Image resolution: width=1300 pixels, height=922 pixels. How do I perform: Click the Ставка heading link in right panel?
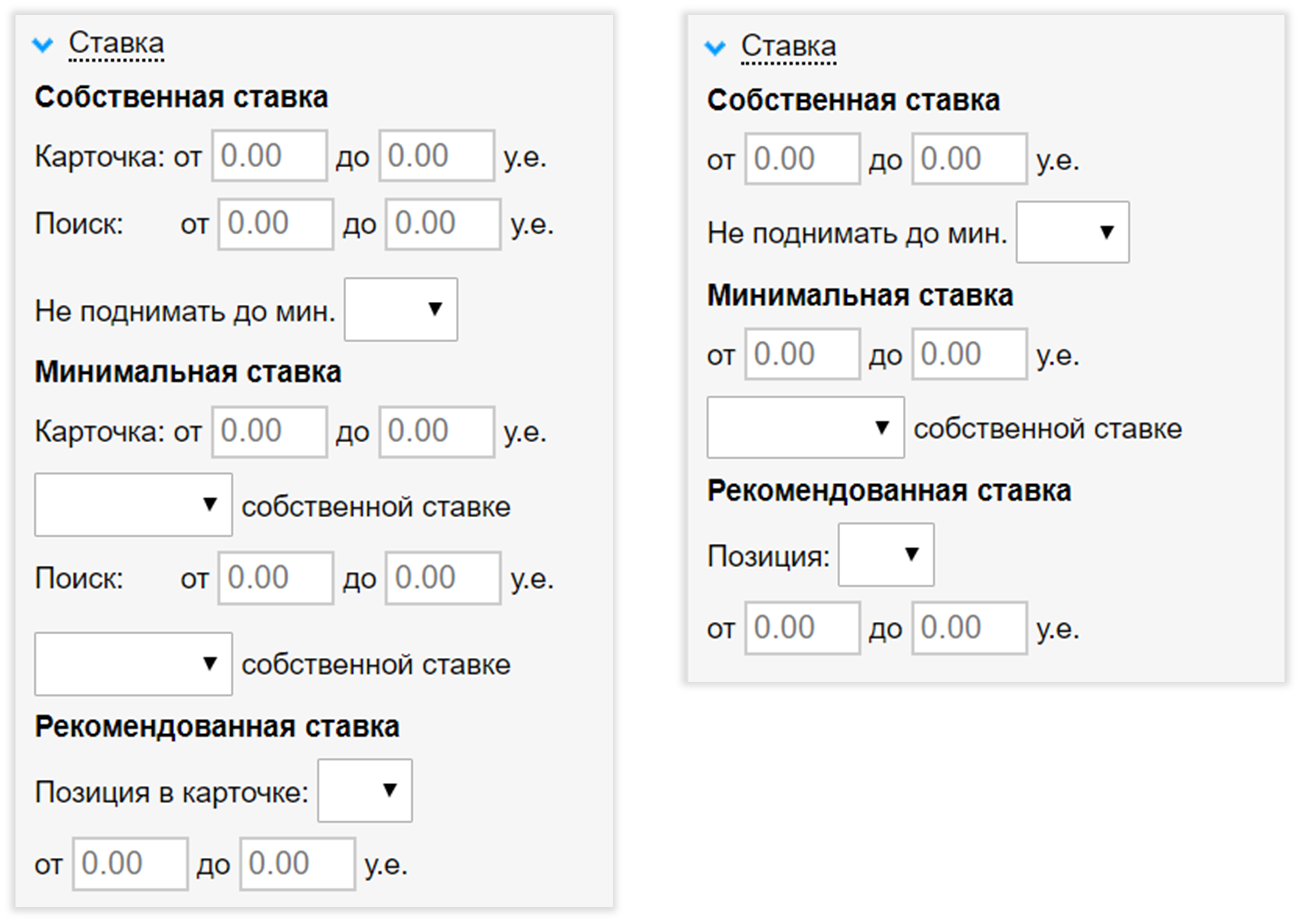click(x=788, y=47)
